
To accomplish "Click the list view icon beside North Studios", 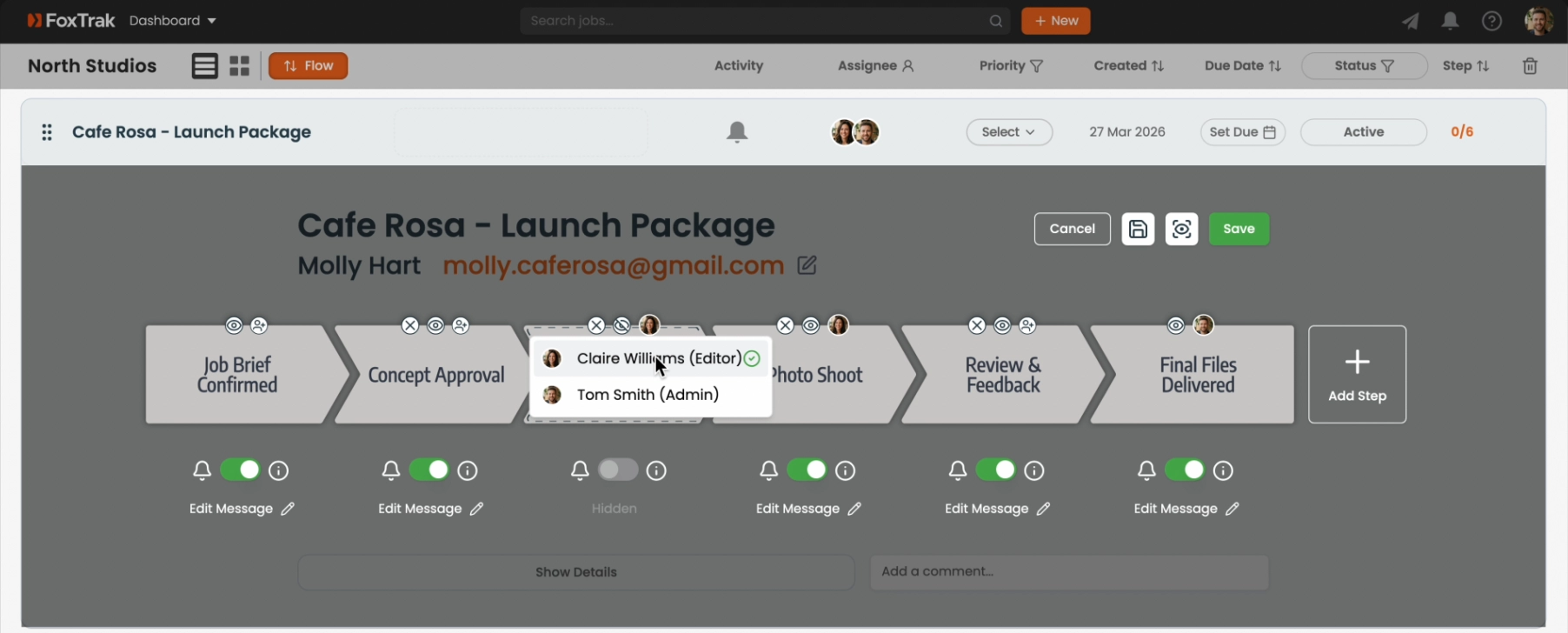I will click(205, 66).
